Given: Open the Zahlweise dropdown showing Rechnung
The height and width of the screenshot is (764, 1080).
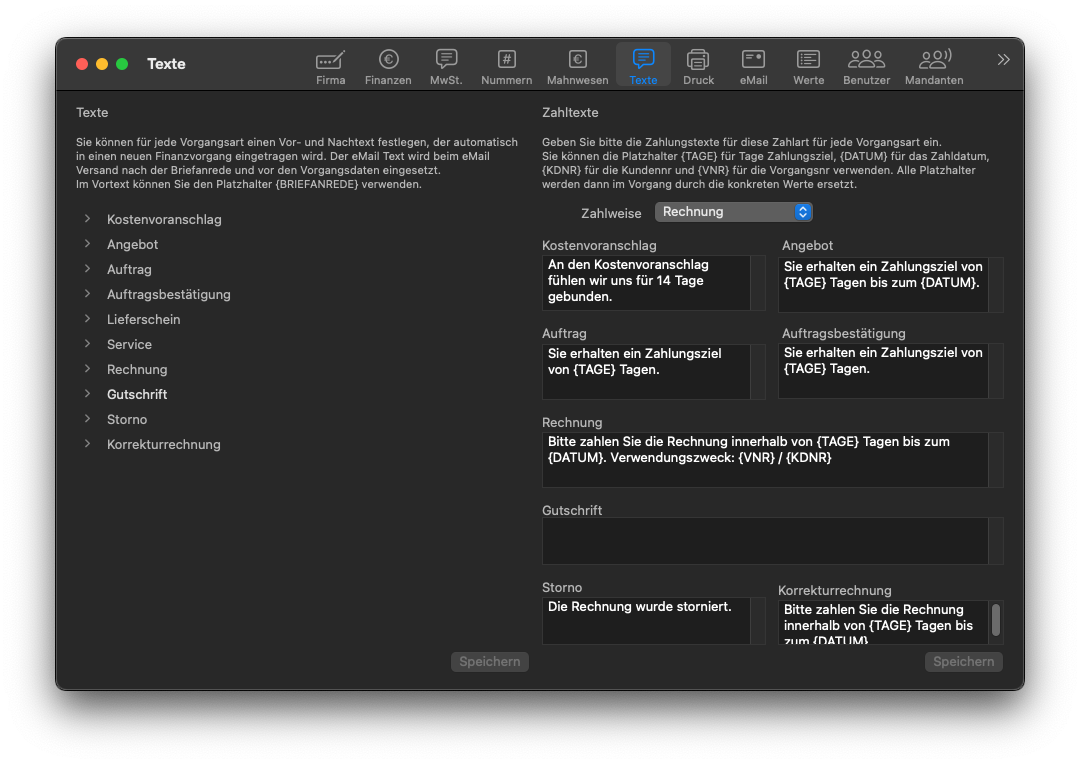Looking at the screenshot, I should (733, 212).
